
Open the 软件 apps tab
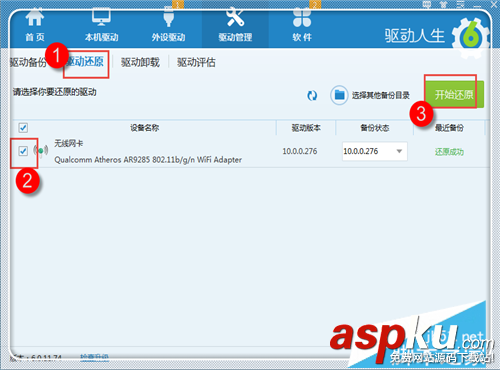[x=302, y=26]
